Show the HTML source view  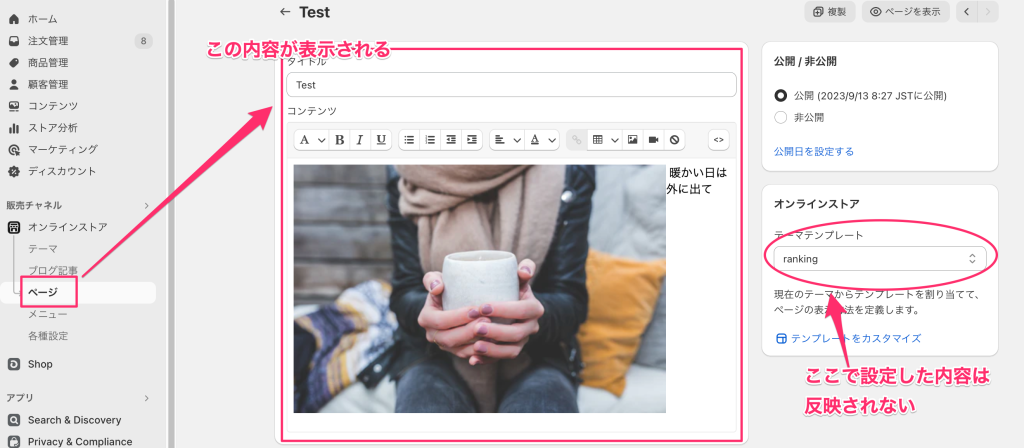click(x=719, y=140)
